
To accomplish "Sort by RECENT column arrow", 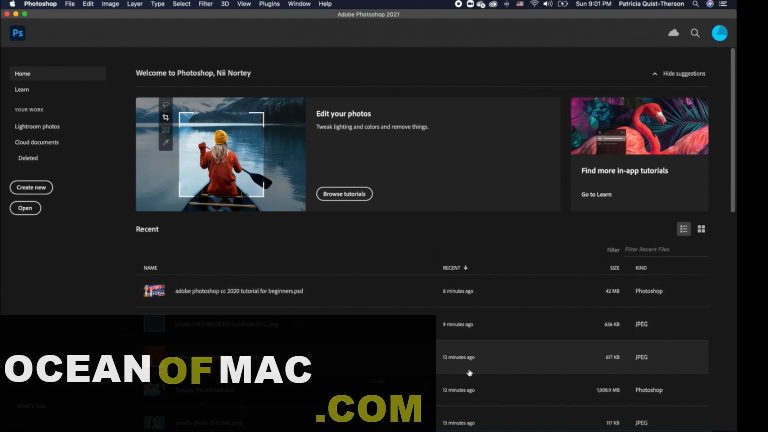I will [466, 267].
